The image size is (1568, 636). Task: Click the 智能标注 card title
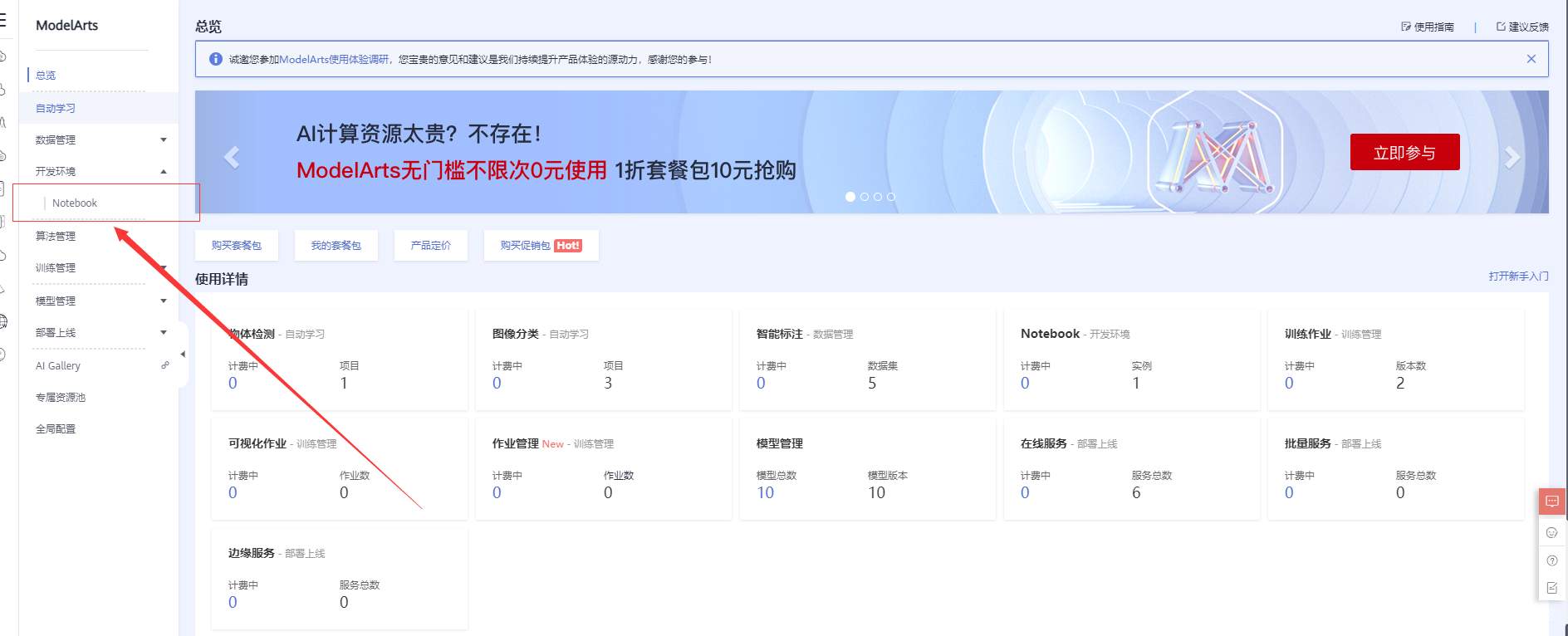tap(780, 334)
